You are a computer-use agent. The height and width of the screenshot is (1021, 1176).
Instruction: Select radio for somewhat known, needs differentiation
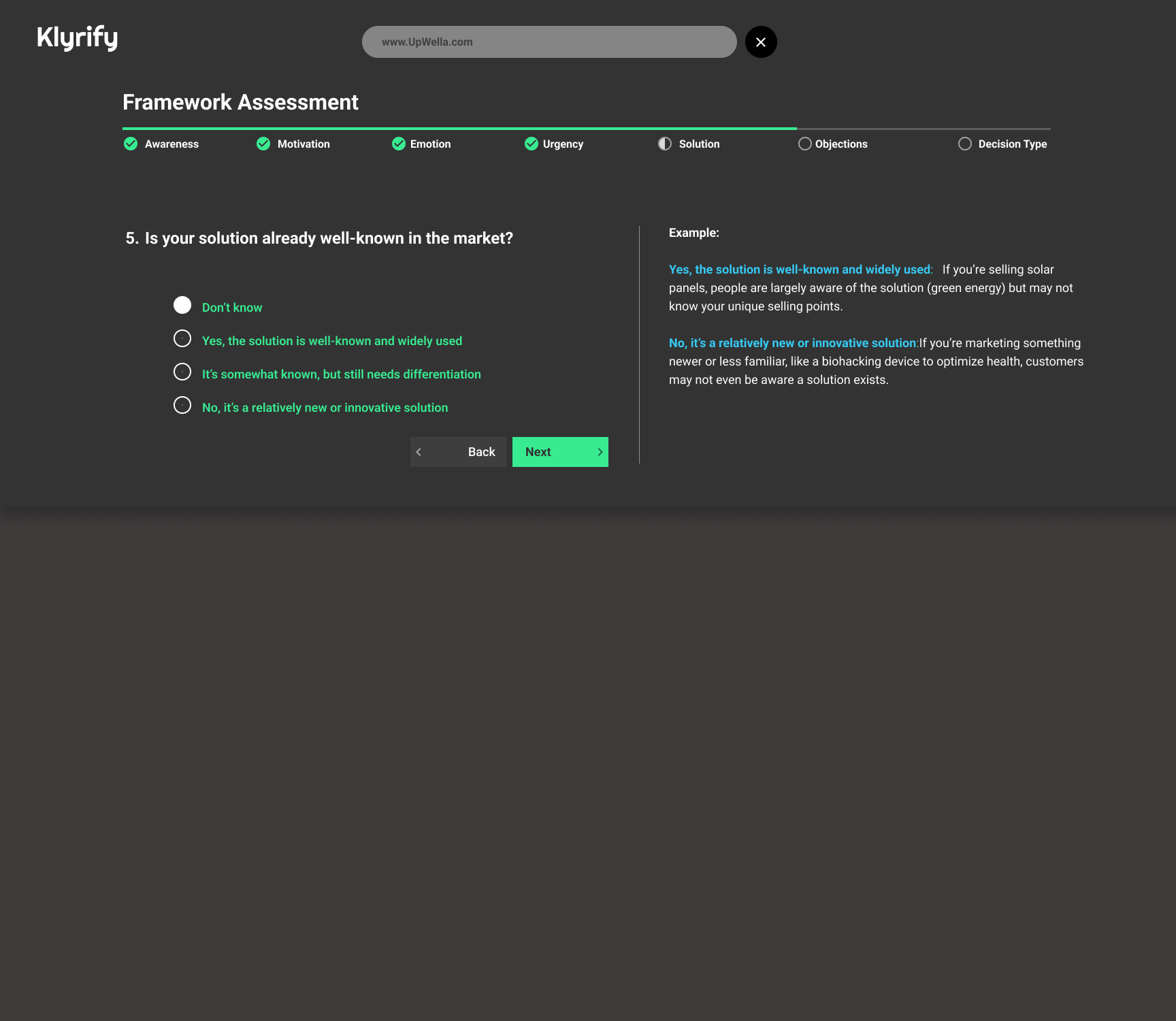[x=182, y=372]
